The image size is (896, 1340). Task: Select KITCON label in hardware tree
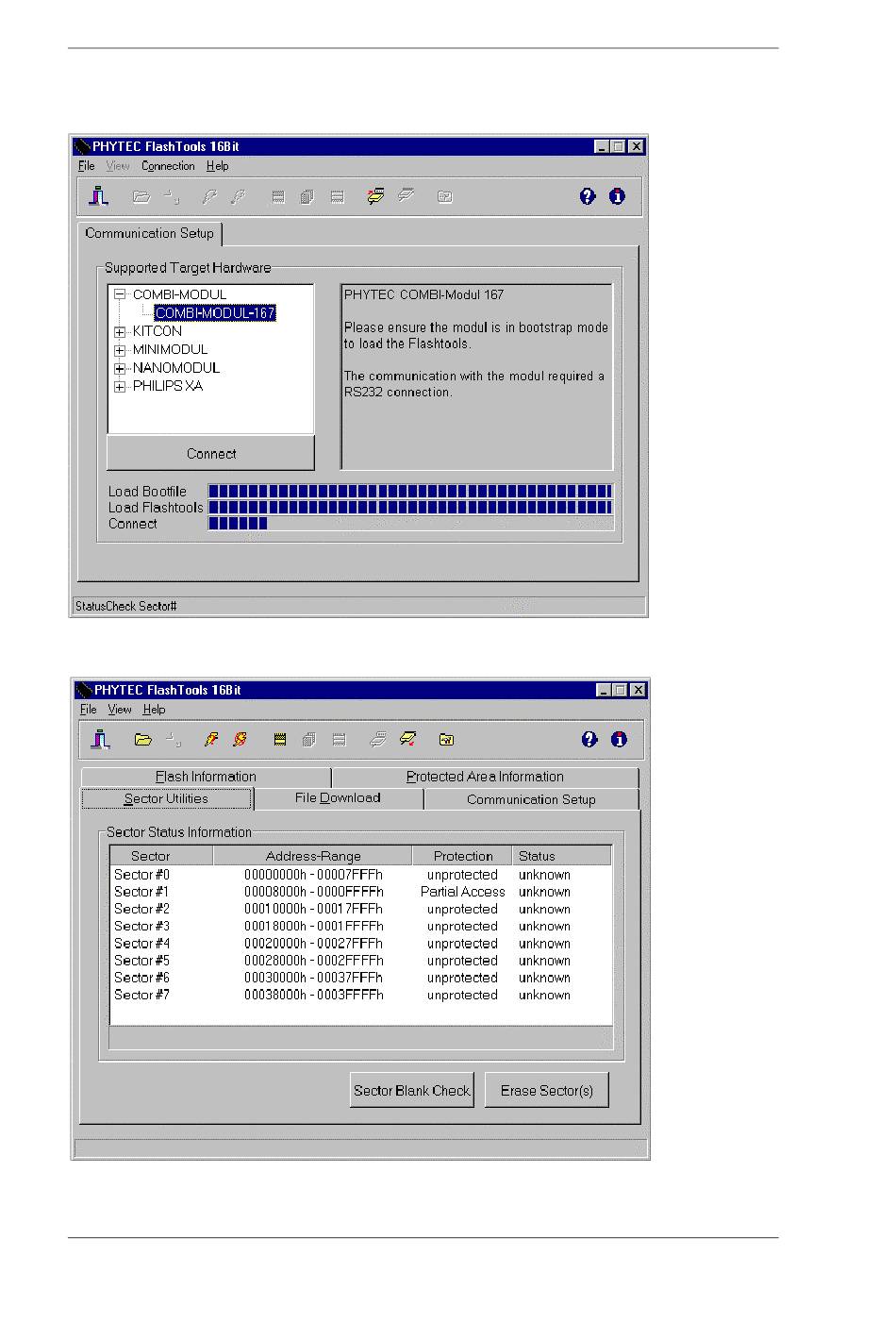click(158, 331)
